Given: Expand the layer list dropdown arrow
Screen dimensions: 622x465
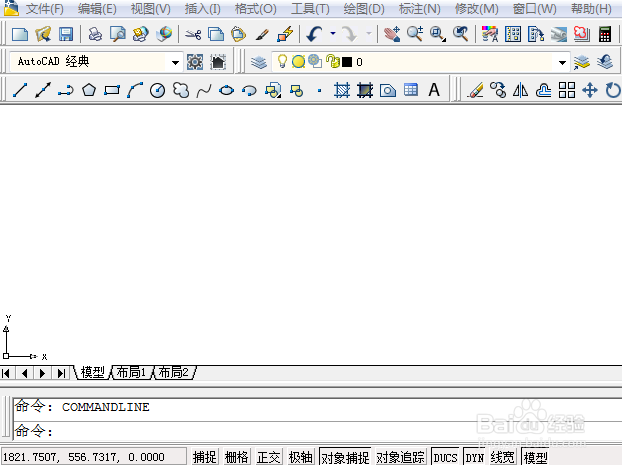Looking at the screenshot, I should (562, 62).
